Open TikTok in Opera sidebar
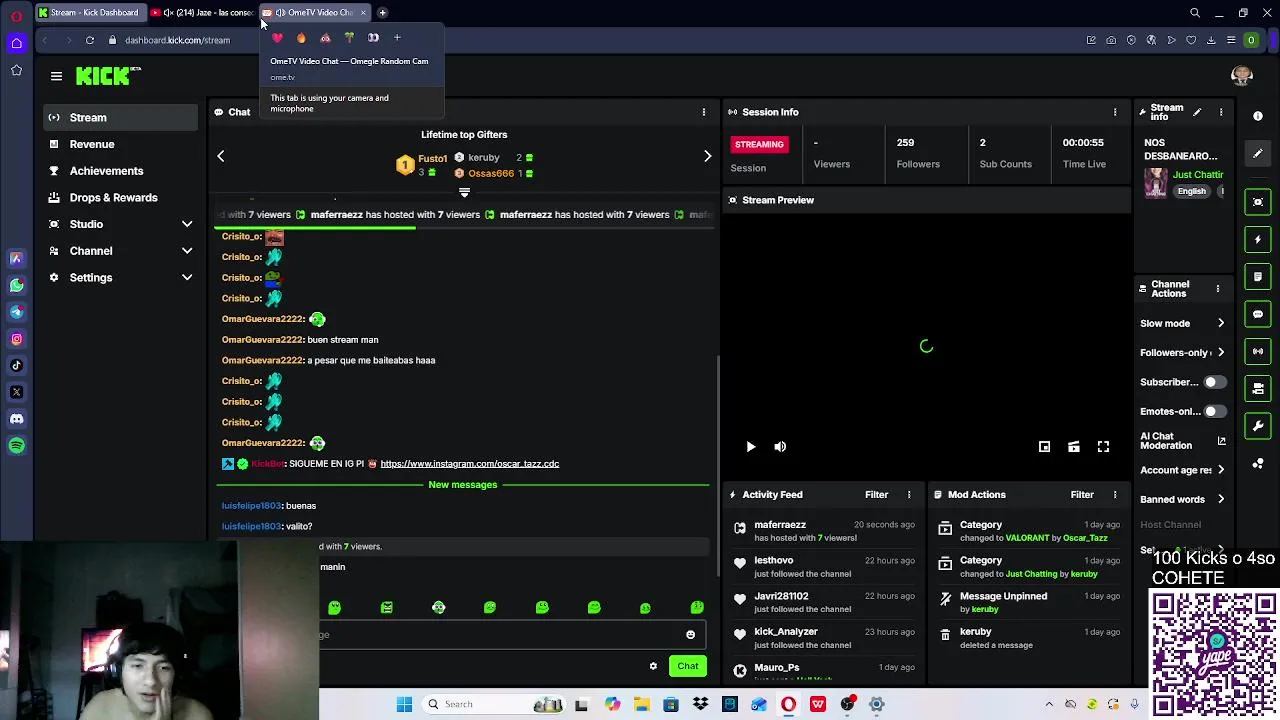This screenshot has height=720, width=1280. pyautogui.click(x=17, y=365)
